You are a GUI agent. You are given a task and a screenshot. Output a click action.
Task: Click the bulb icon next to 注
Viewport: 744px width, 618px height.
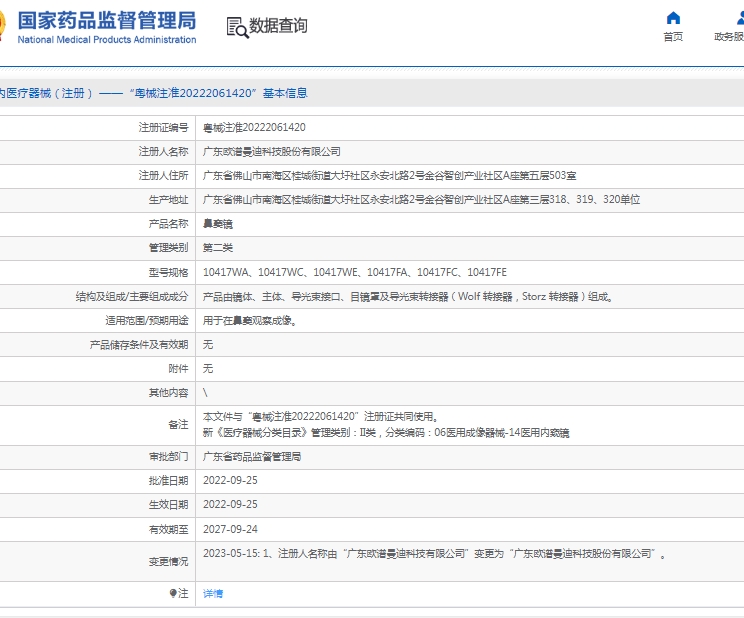coord(173,593)
